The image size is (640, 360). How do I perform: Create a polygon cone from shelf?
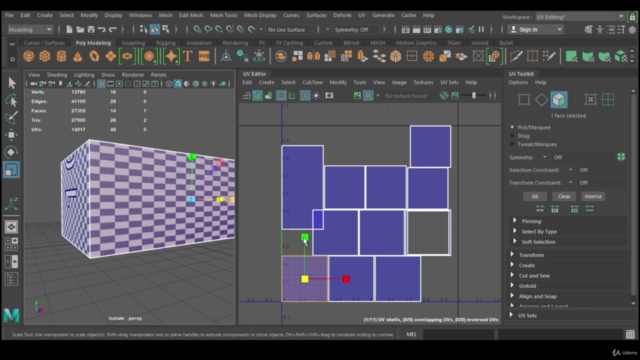pos(78,56)
